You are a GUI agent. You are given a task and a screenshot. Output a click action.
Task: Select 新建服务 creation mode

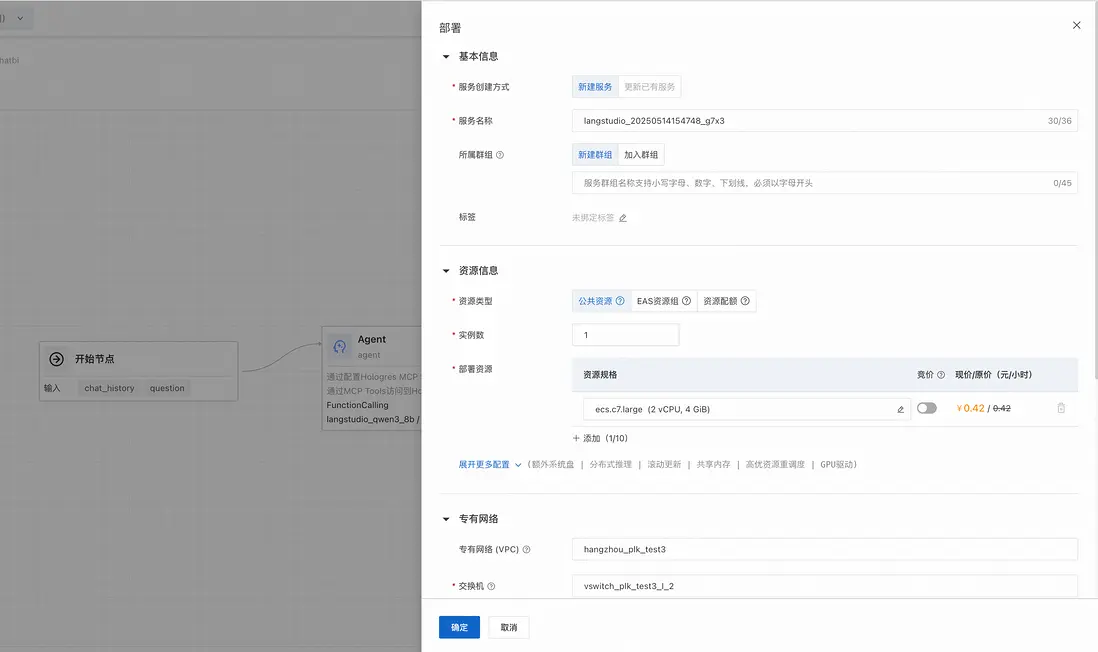point(595,87)
